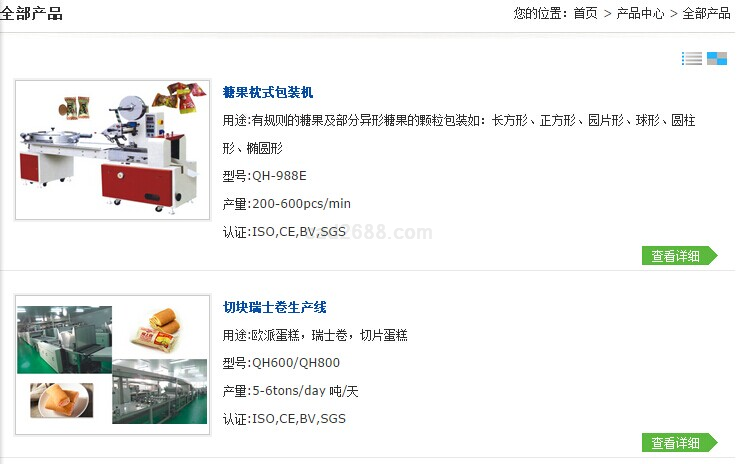Image resolution: width=737 pixels, height=464 pixels.
Task: Click the candy machine usage description
Action: (x=459, y=134)
